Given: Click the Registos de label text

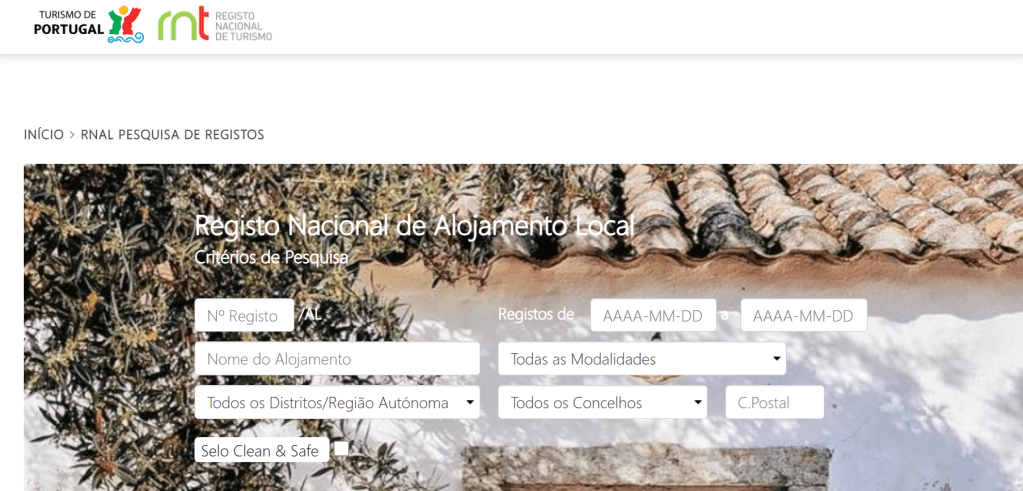Looking at the screenshot, I should coord(536,314).
